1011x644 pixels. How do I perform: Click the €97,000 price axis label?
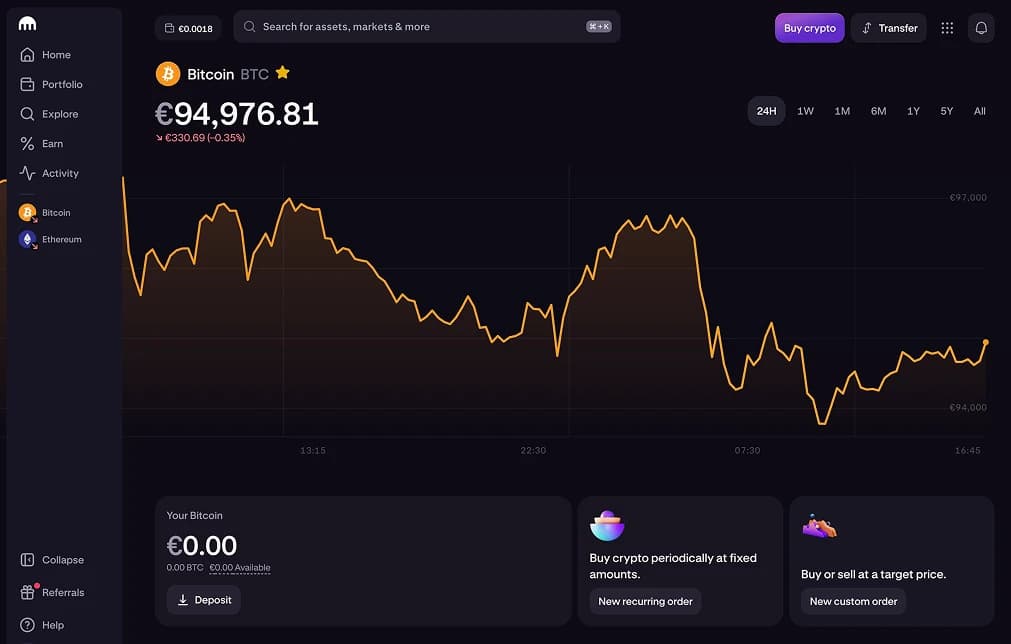tap(968, 197)
